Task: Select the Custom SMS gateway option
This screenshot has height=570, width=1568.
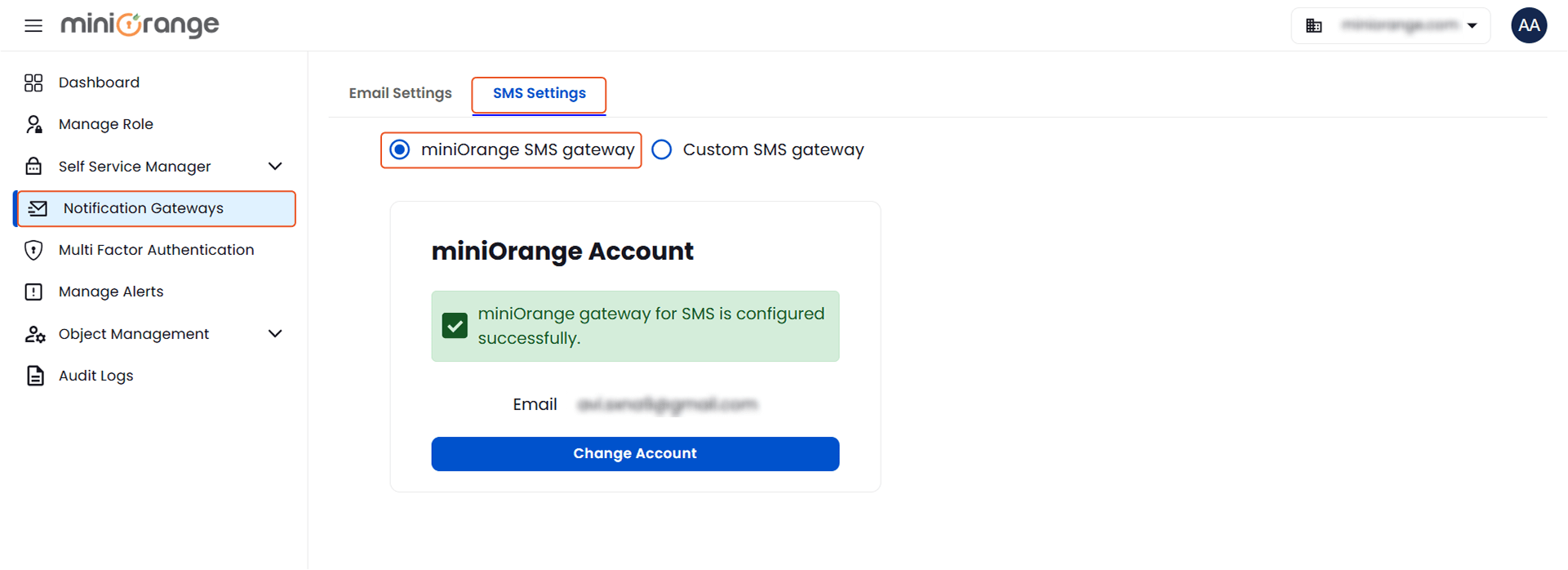Action: pos(661,149)
